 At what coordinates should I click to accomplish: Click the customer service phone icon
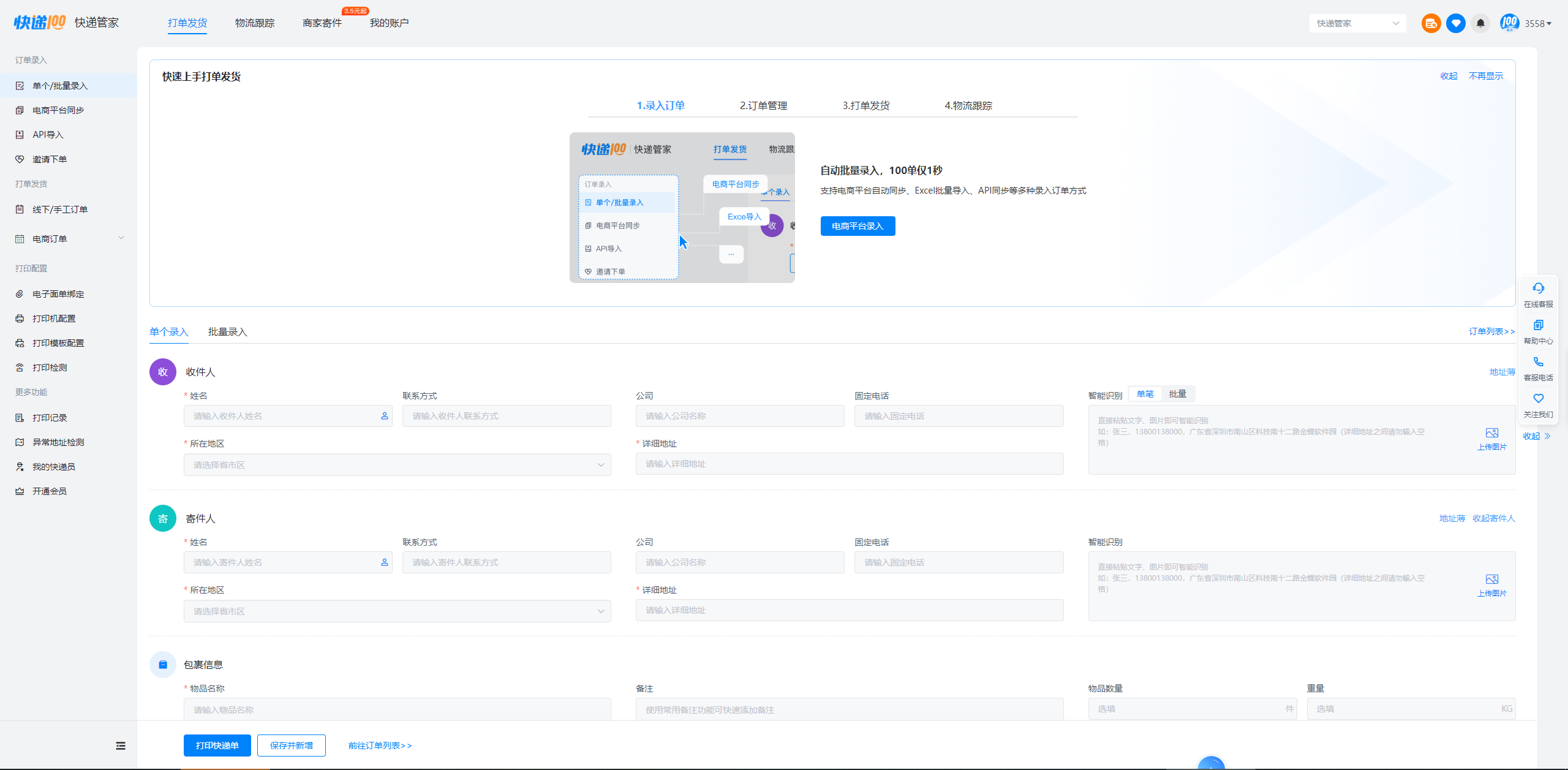tap(1538, 362)
